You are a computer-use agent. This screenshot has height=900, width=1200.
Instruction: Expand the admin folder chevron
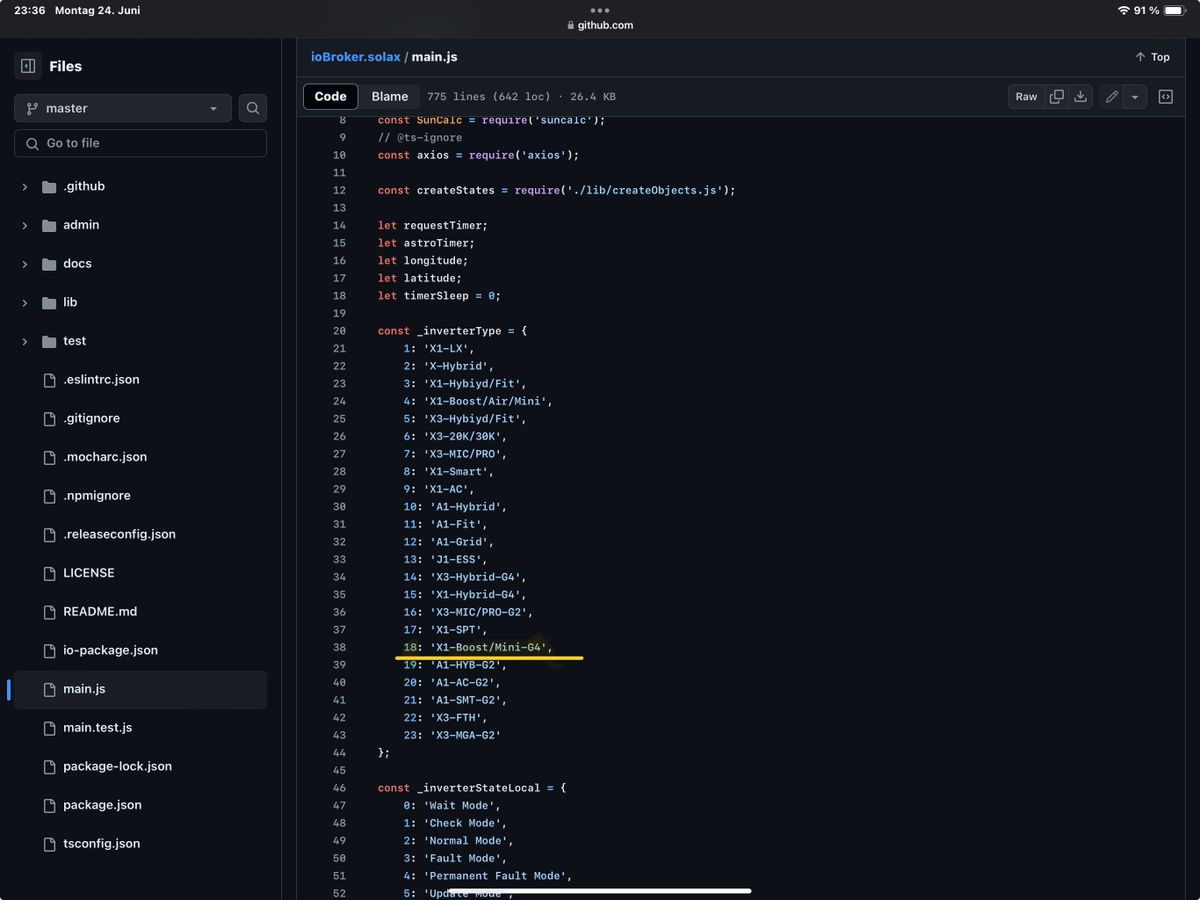click(x=25, y=225)
